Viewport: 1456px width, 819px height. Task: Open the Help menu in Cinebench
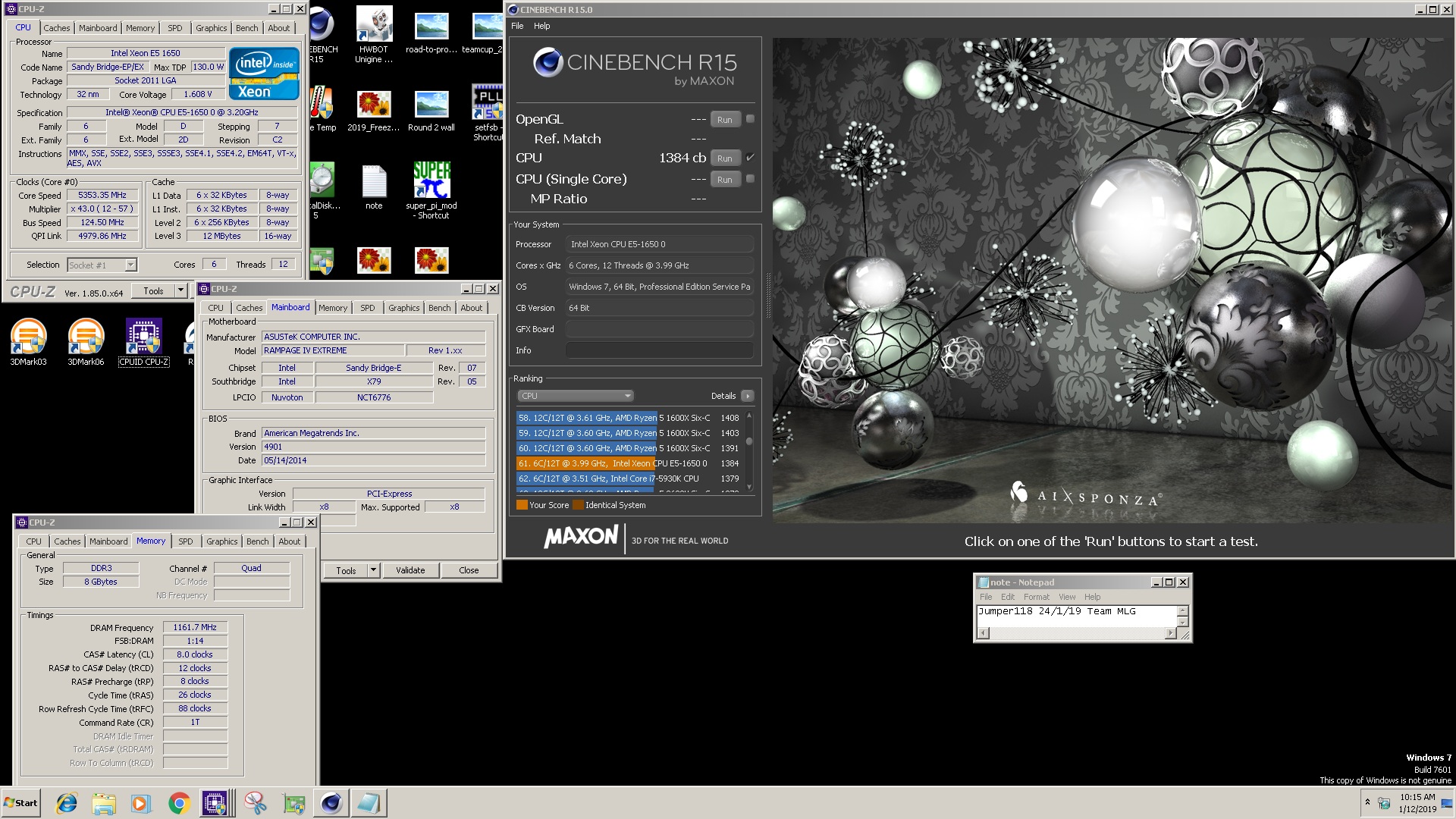point(541,26)
